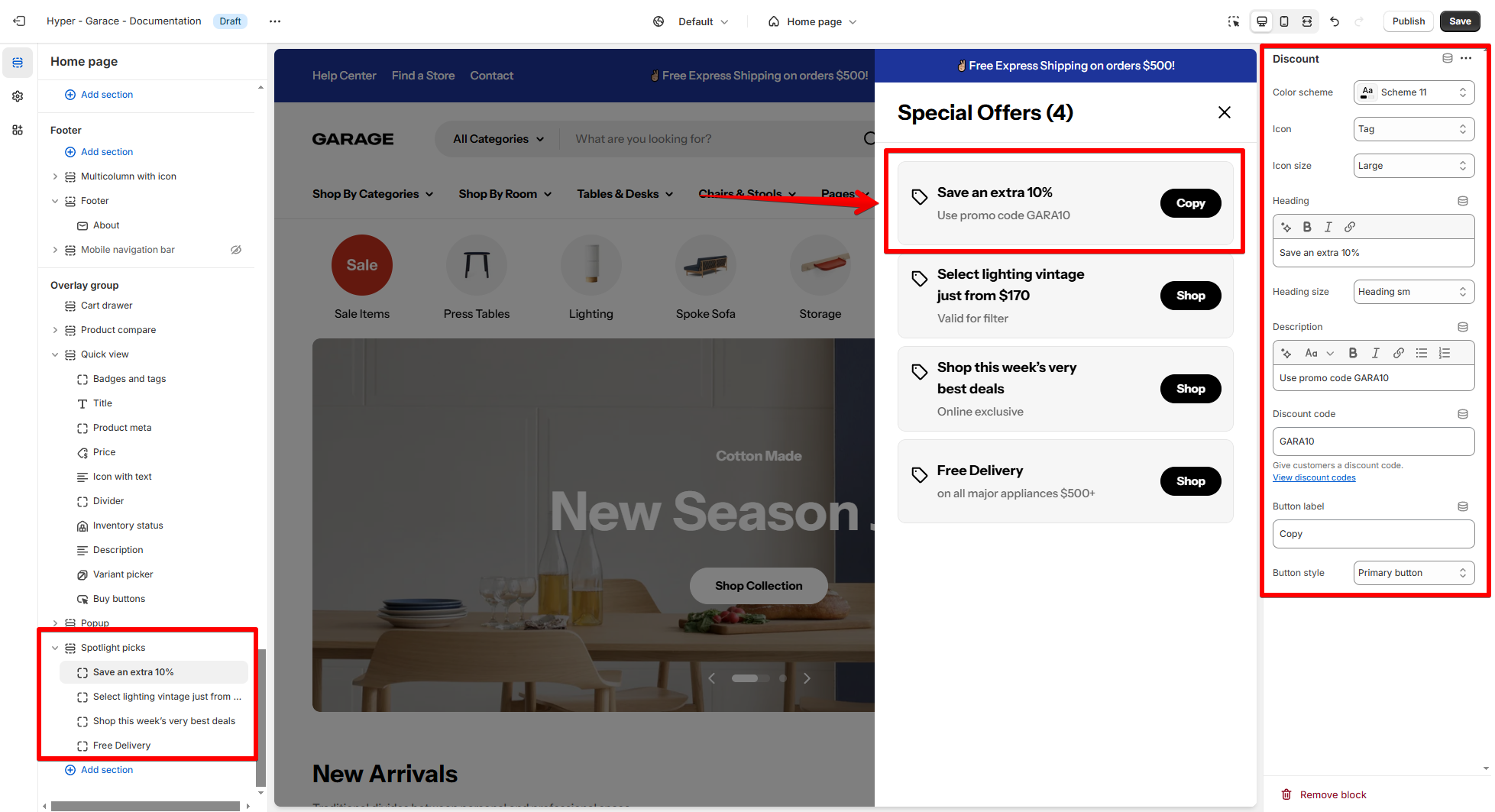Click the inspector selection tool icon
This screenshot has width=1495, height=812.
tap(1233, 21)
